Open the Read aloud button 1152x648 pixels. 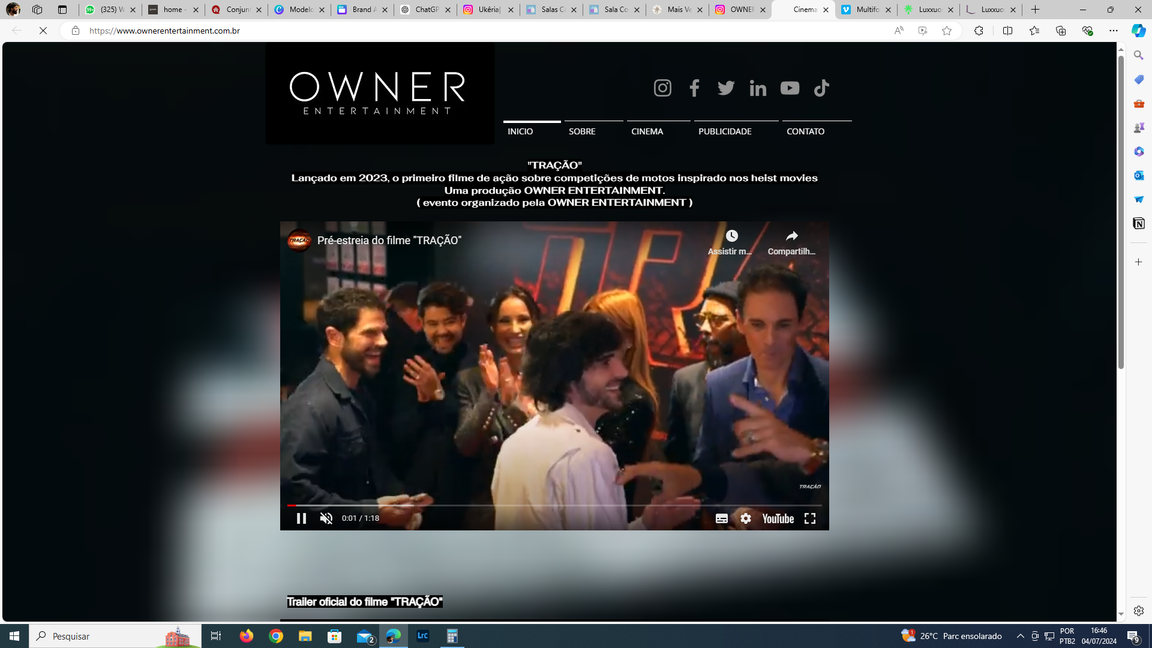coord(899,31)
